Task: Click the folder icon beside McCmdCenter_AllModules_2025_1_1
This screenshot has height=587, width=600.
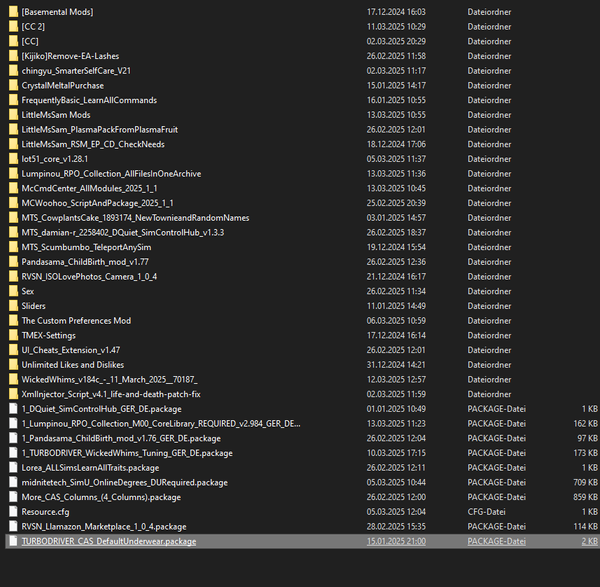Action: tap(13, 188)
